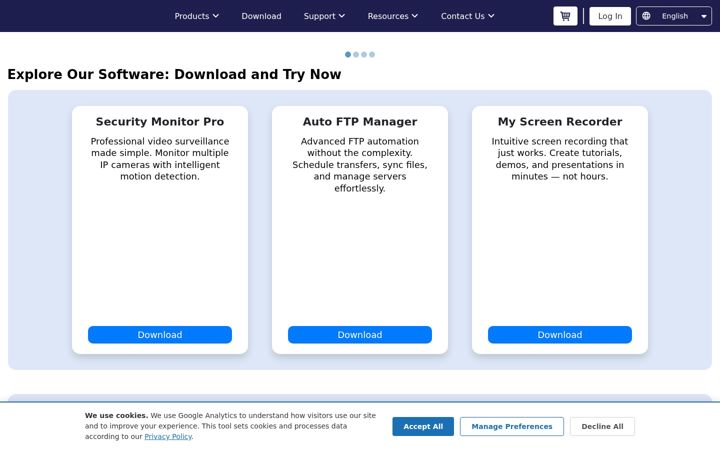
Task: Decline All cookies
Action: tap(602, 427)
